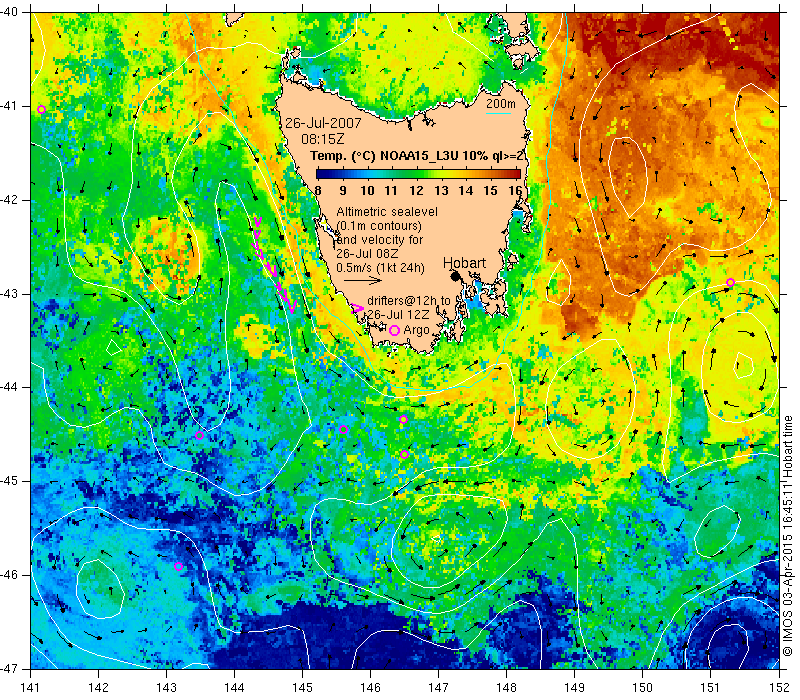The image size is (800, 700).
Task: Click color bar tick label '13'
Action: [441, 190]
